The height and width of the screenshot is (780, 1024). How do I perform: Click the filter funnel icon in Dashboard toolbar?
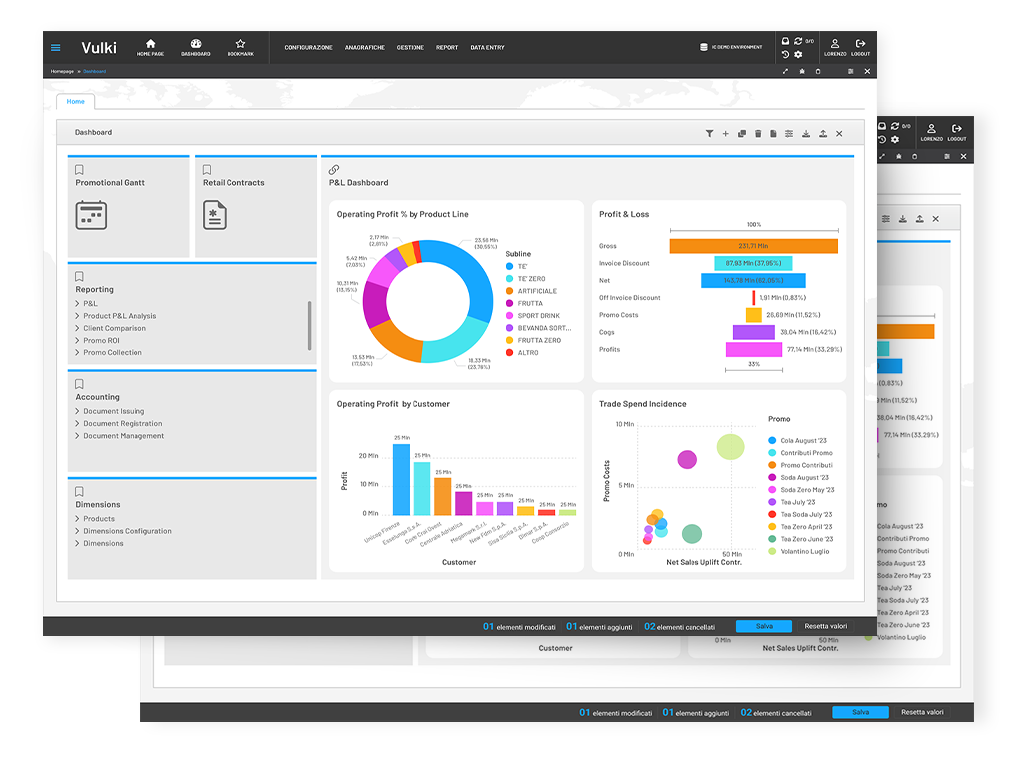coord(709,133)
